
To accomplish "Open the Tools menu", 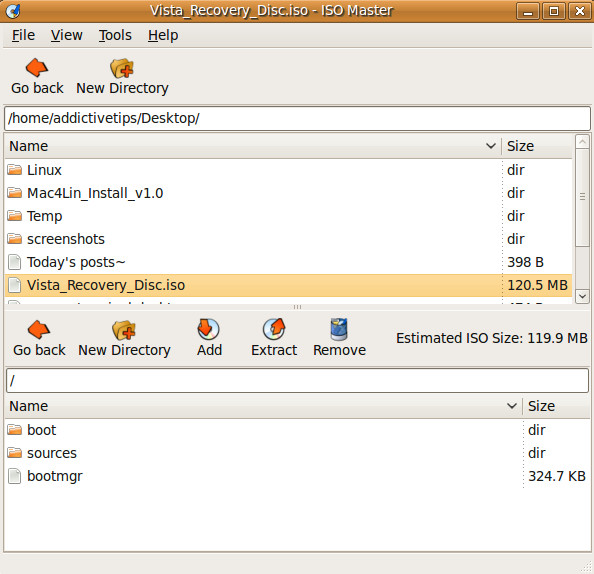I will click(115, 35).
